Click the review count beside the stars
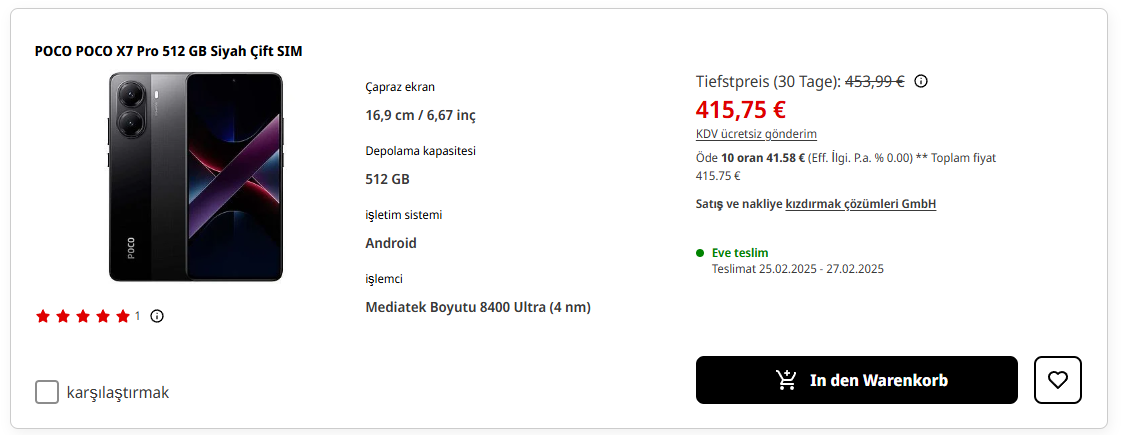The image size is (1121, 435). point(138,316)
